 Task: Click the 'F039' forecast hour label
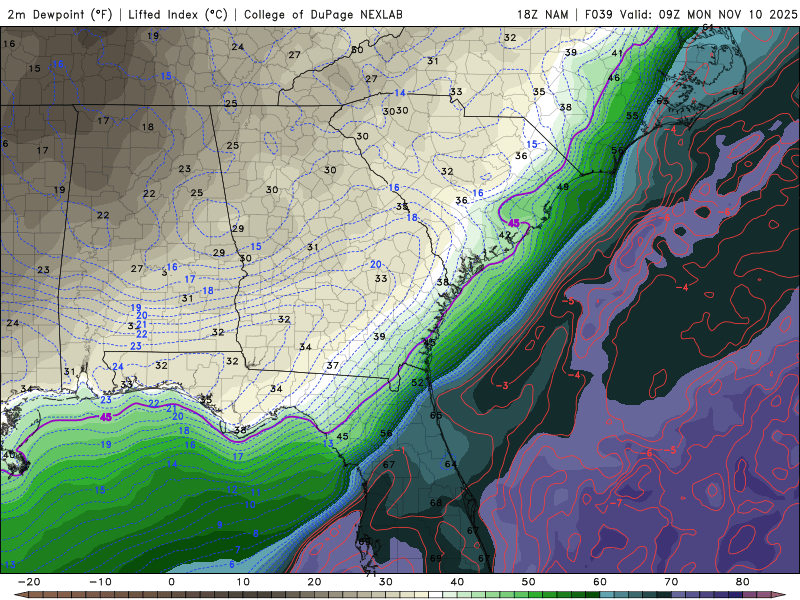(599, 14)
